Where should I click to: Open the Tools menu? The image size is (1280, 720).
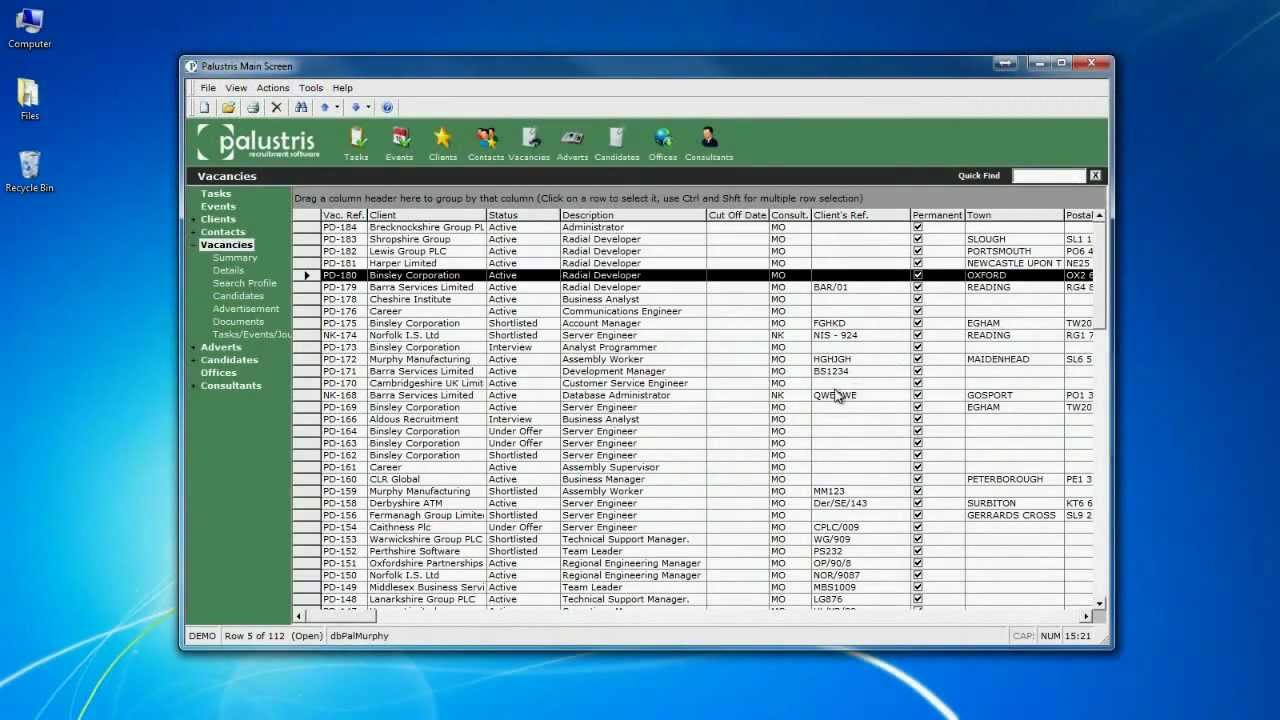click(311, 88)
